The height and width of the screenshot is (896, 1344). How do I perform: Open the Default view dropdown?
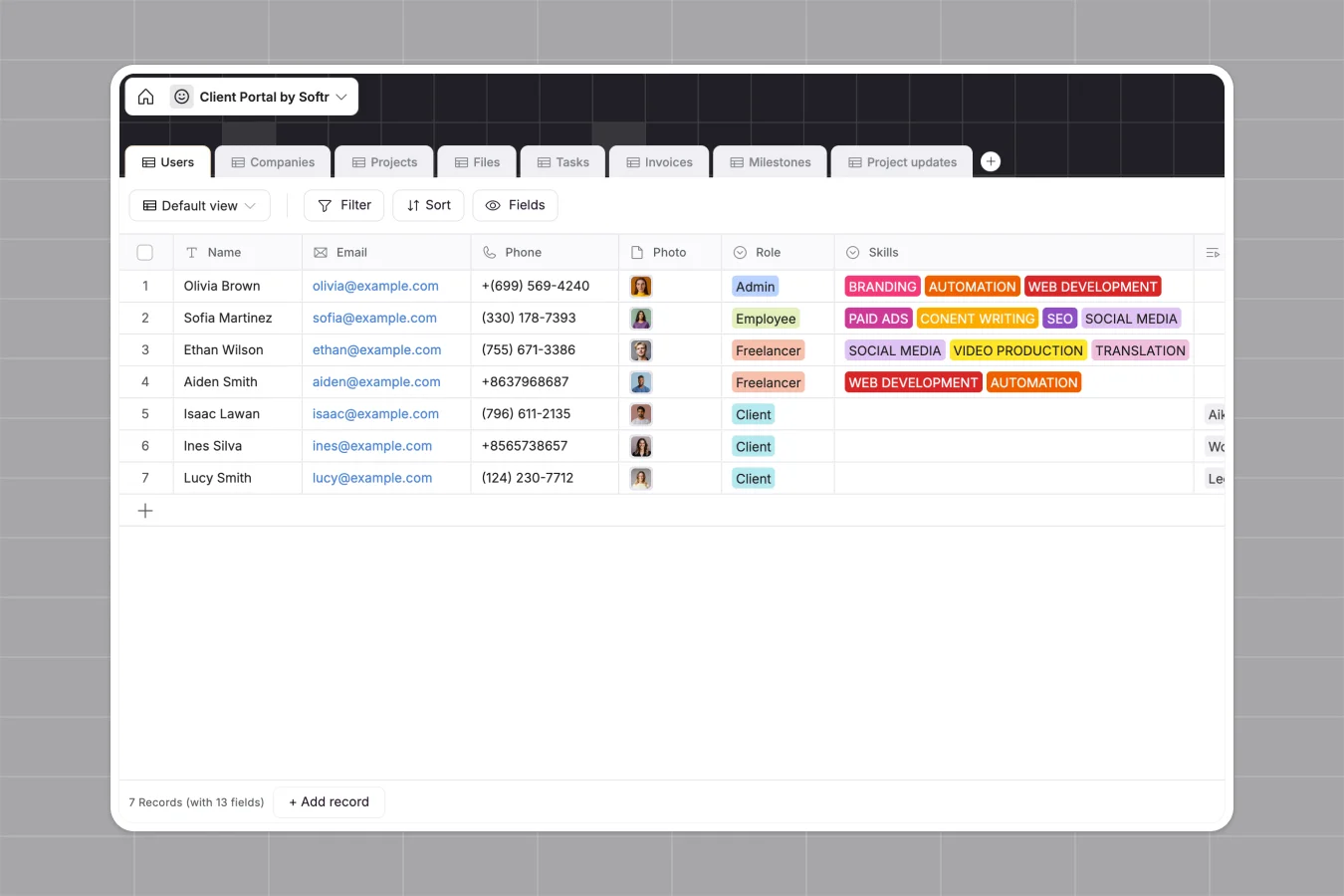click(x=199, y=205)
